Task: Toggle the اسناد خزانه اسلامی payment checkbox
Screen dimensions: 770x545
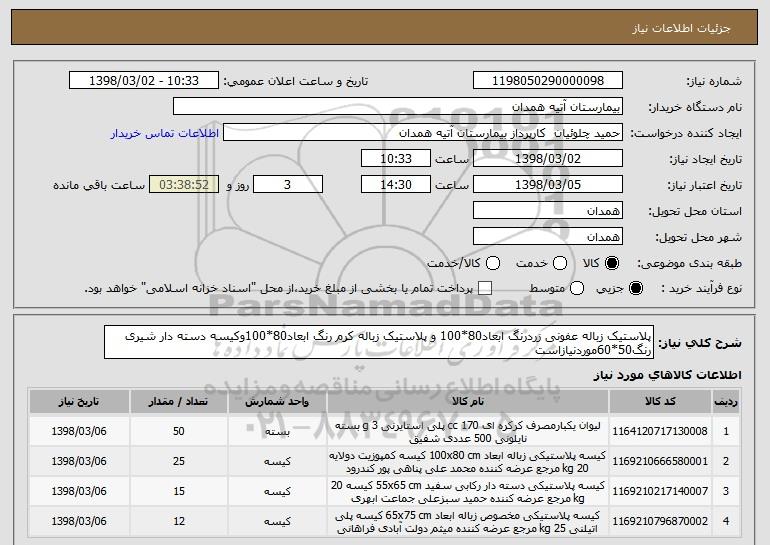Action: pyautogui.click(x=485, y=288)
